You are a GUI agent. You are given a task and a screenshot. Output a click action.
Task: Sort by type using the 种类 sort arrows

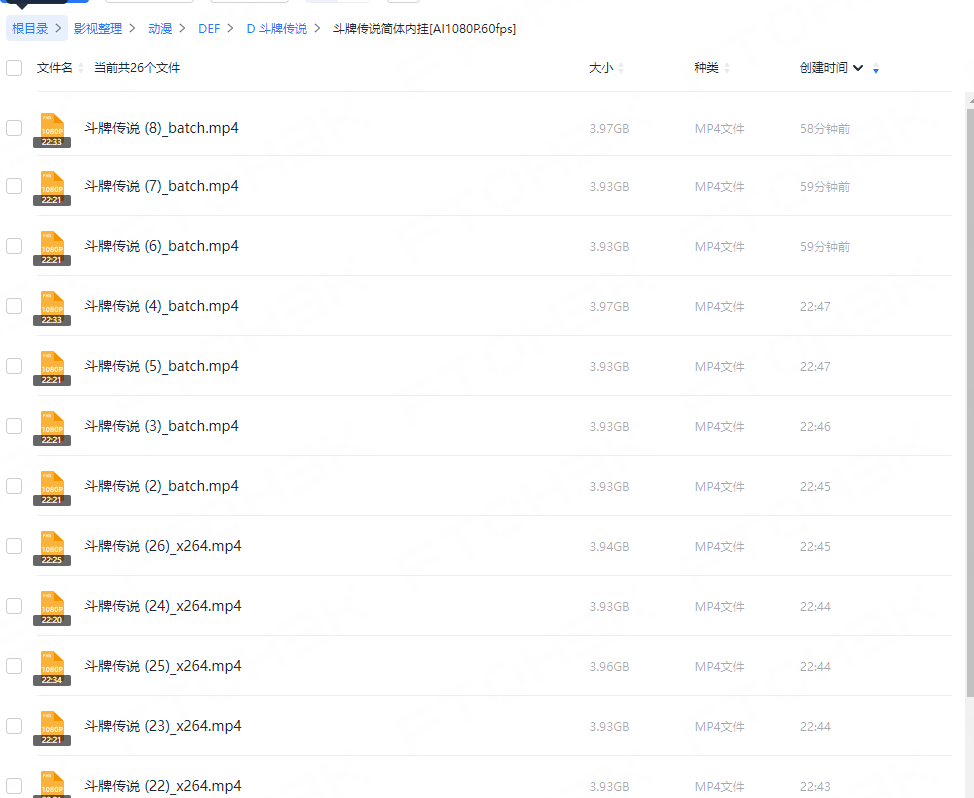pos(727,68)
